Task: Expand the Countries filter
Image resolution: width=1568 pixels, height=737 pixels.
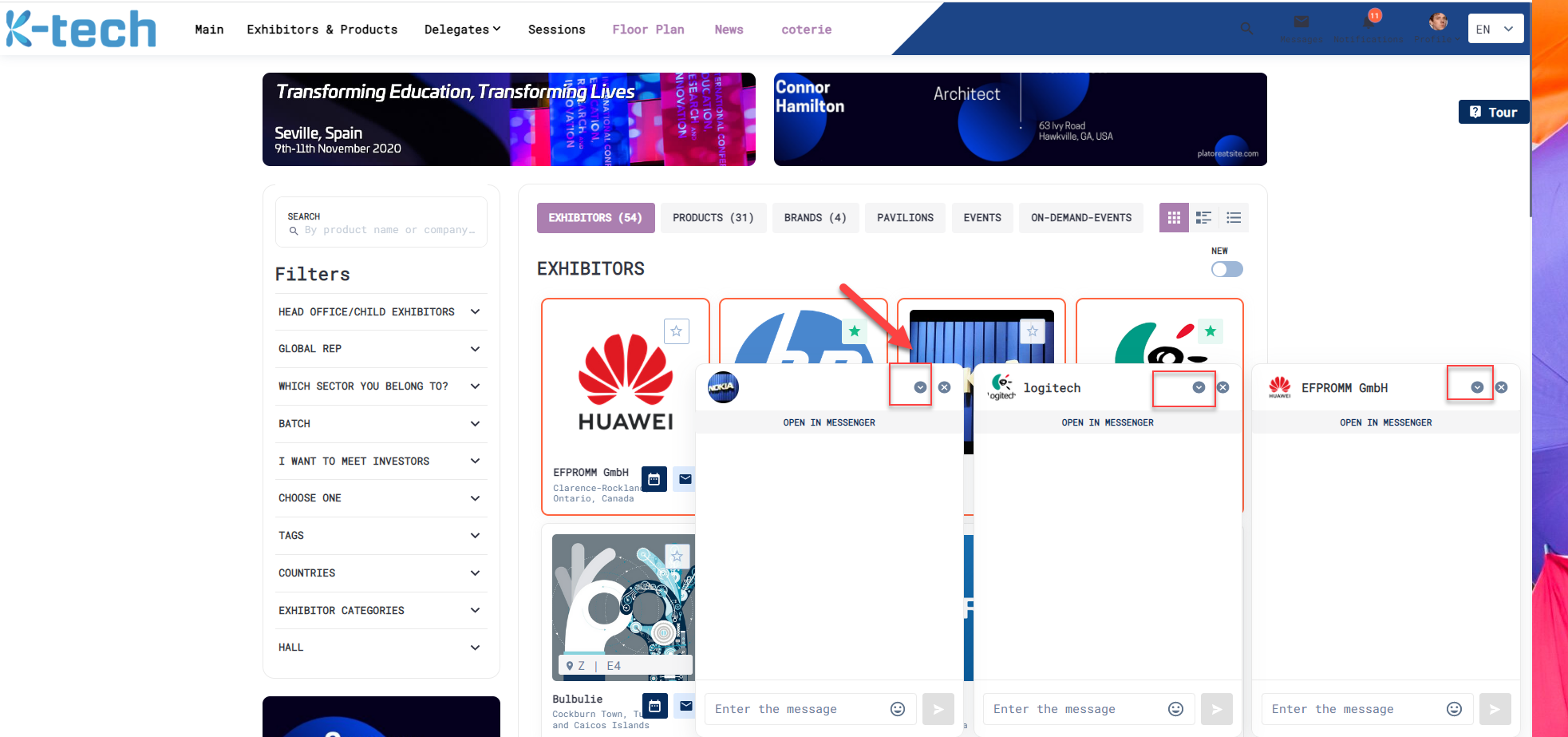Action: pyautogui.click(x=380, y=573)
